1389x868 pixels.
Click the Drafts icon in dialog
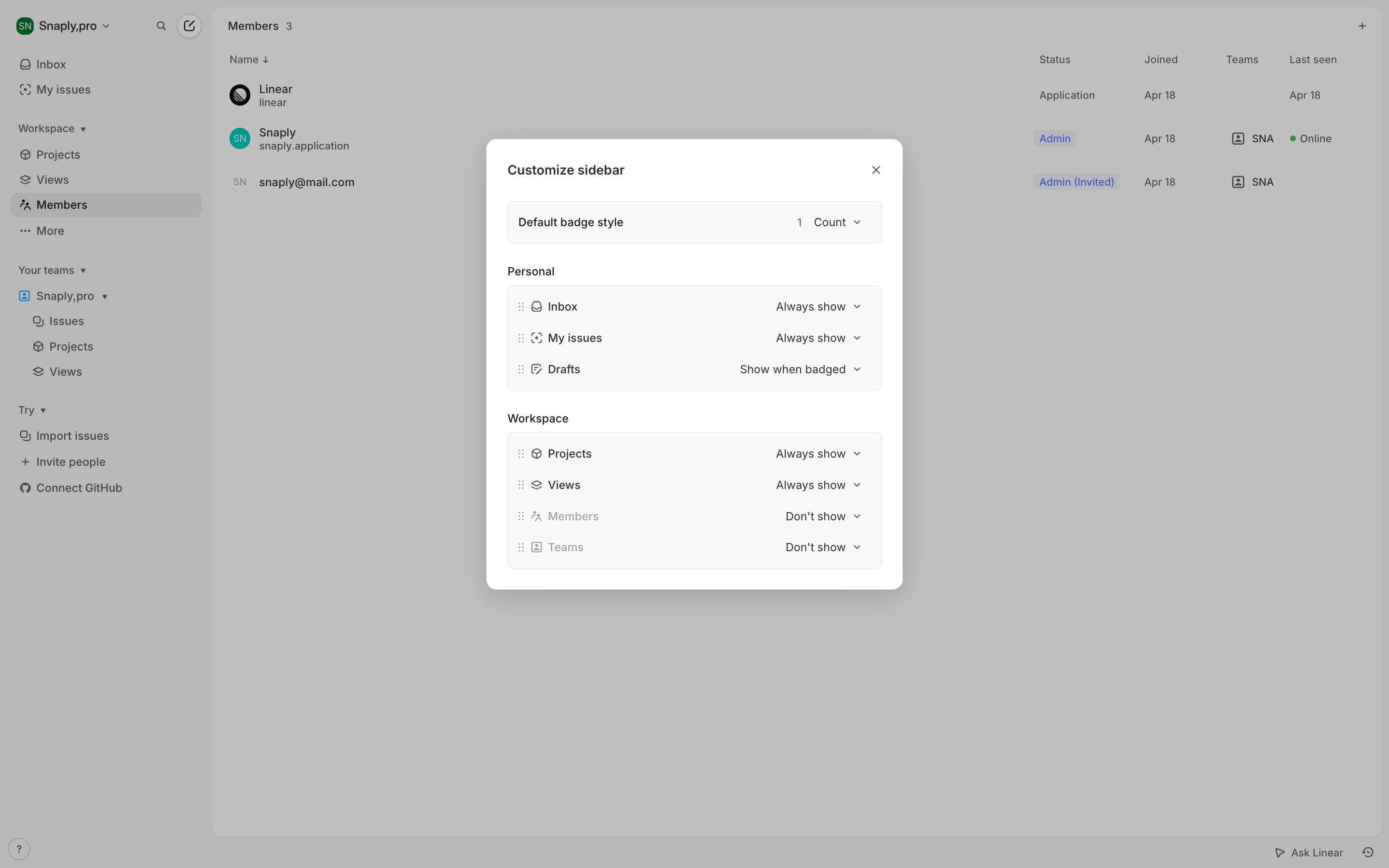click(x=537, y=369)
